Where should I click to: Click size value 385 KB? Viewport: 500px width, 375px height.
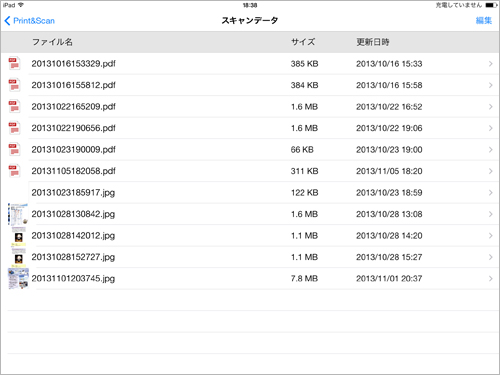click(x=304, y=64)
